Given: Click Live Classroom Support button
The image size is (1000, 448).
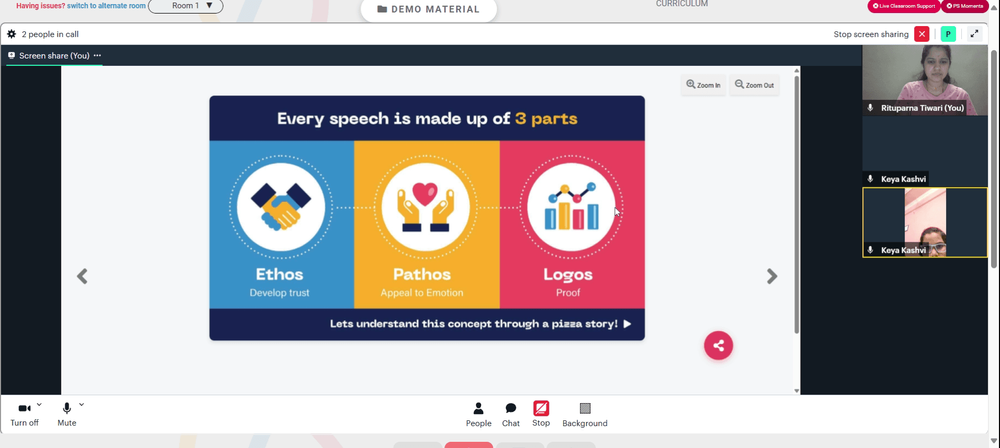Looking at the screenshot, I should tap(903, 6).
